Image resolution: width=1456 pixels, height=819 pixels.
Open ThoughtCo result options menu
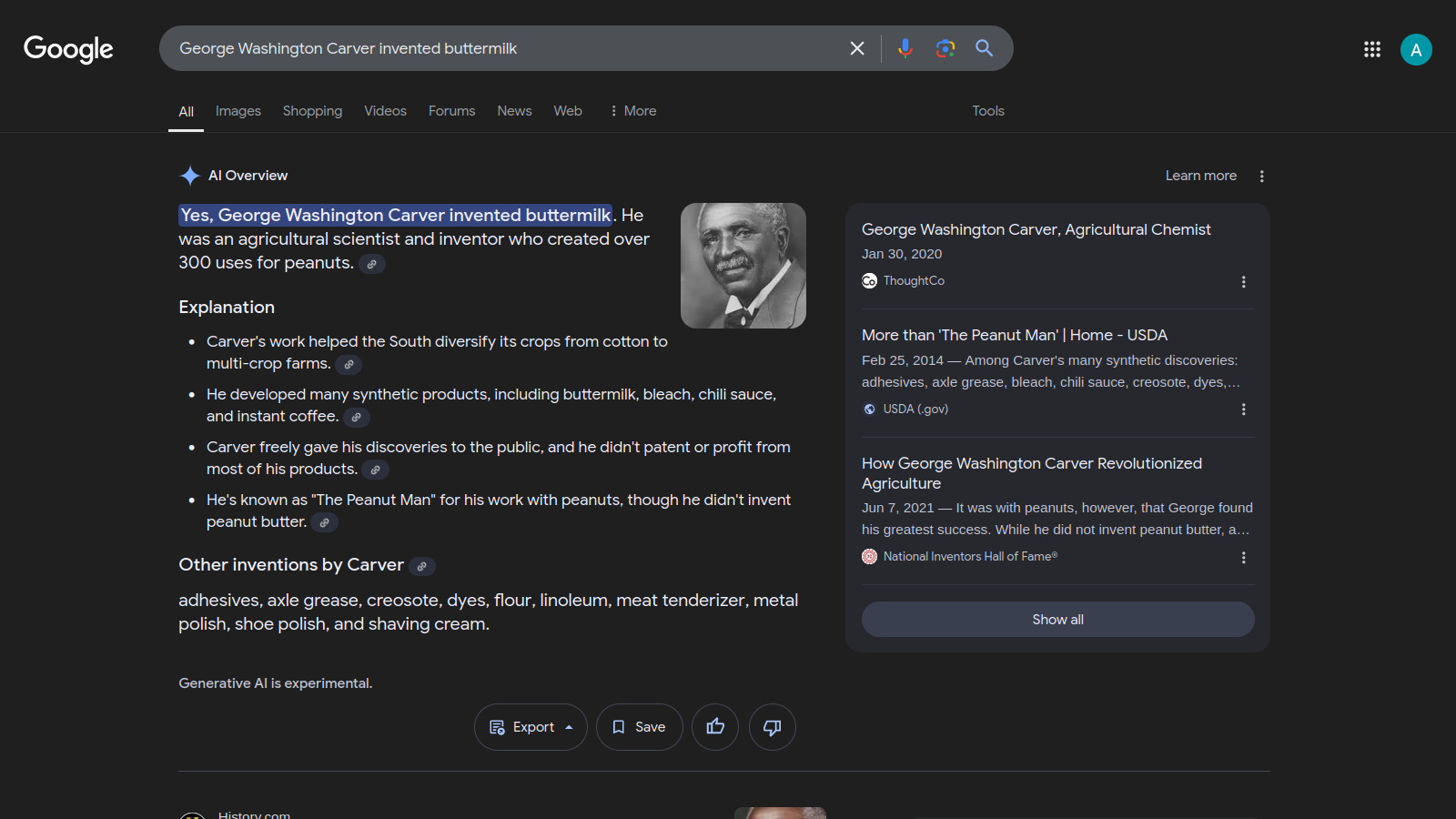coord(1244,282)
